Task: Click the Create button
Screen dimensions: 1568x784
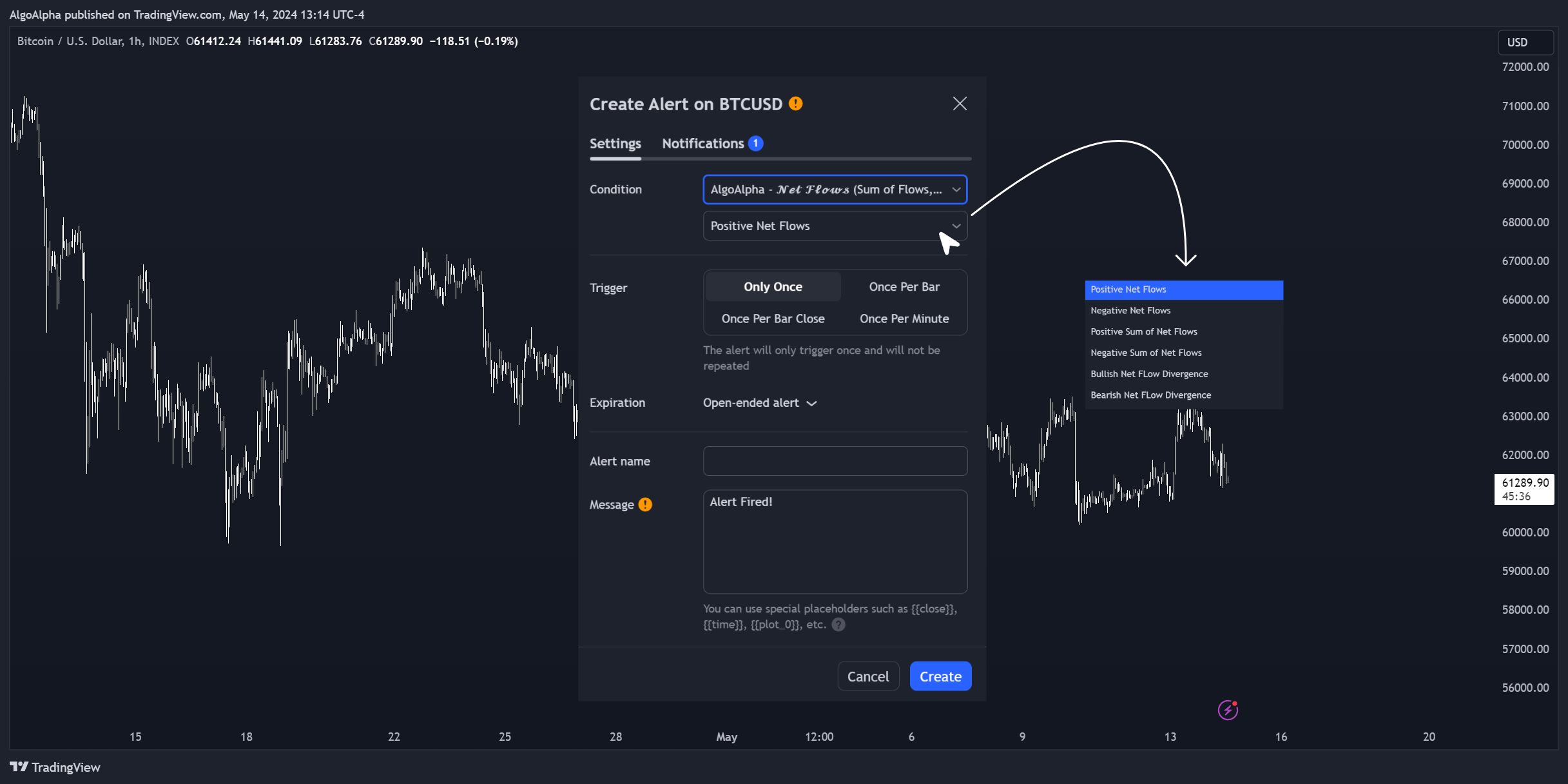Action: click(x=940, y=676)
